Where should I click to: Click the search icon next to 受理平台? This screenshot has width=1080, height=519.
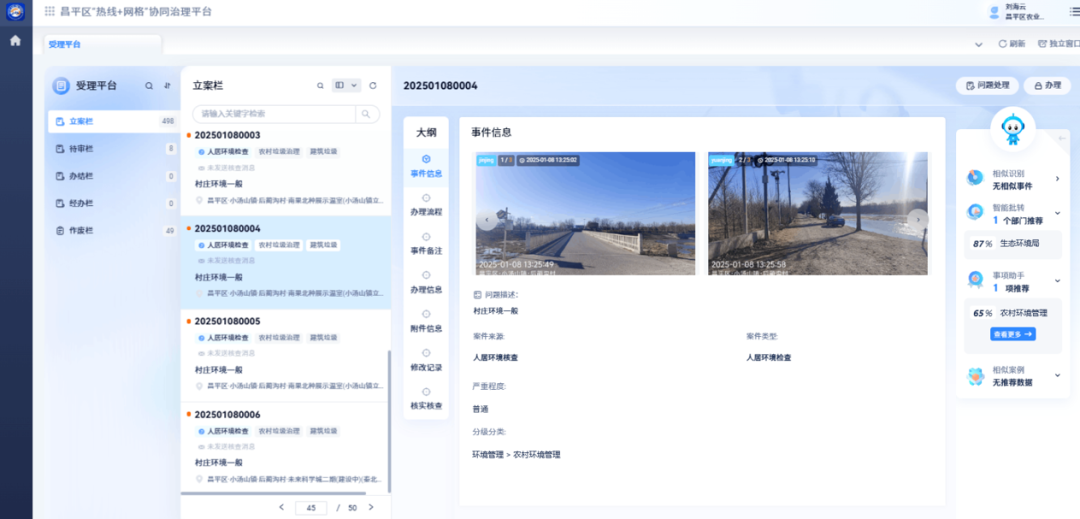(x=149, y=86)
